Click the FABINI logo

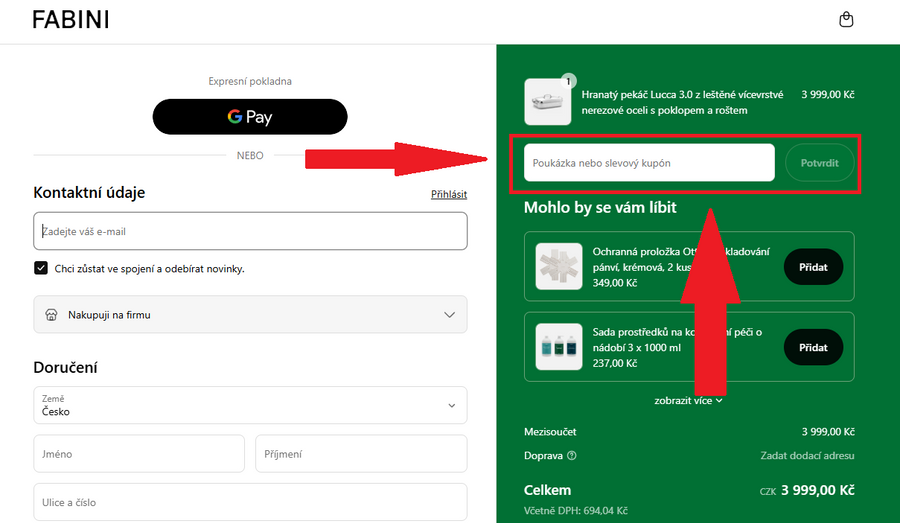(x=70, y=20)
